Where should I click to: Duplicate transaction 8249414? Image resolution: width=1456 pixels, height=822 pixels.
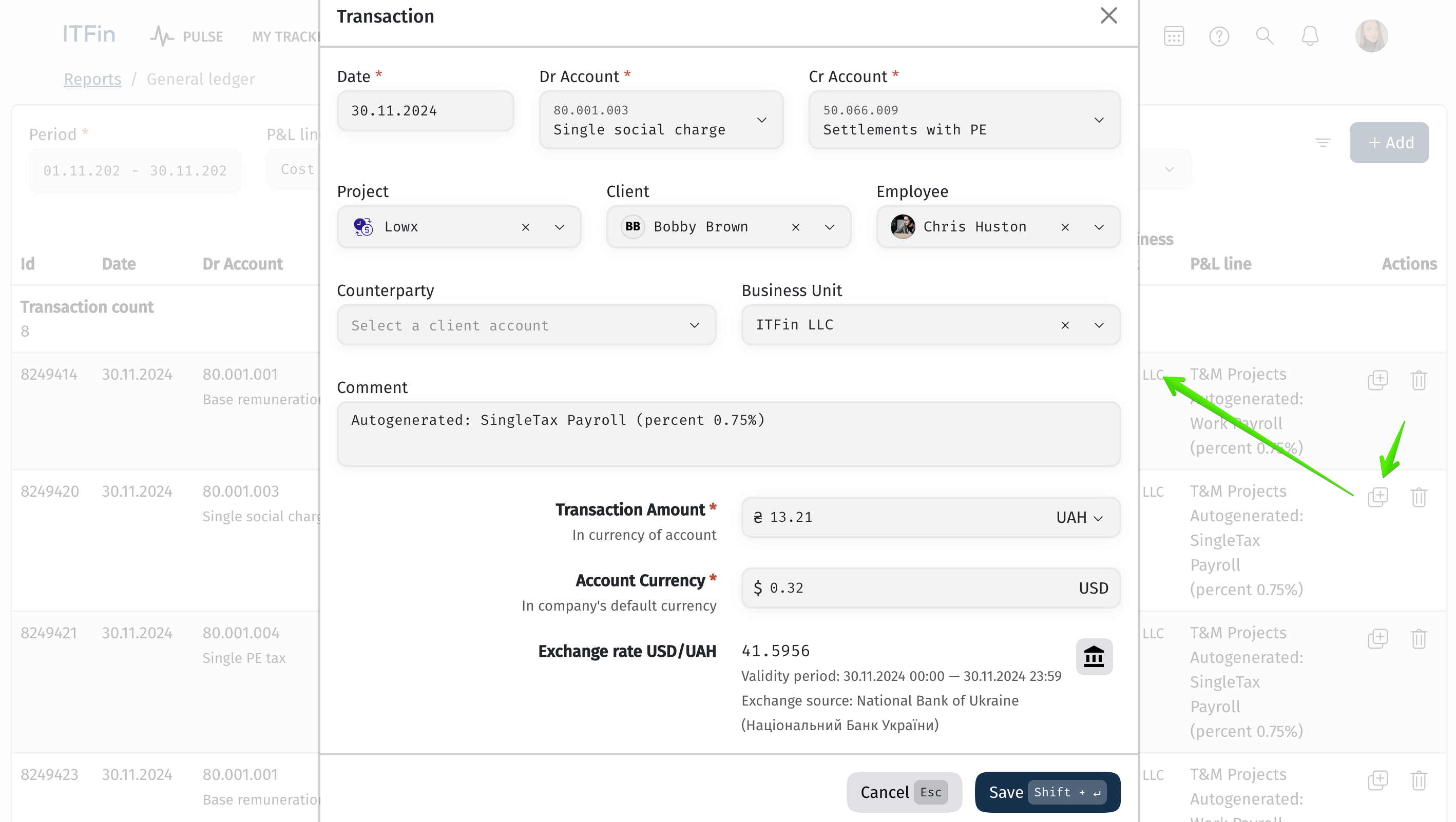(1377, 380)
